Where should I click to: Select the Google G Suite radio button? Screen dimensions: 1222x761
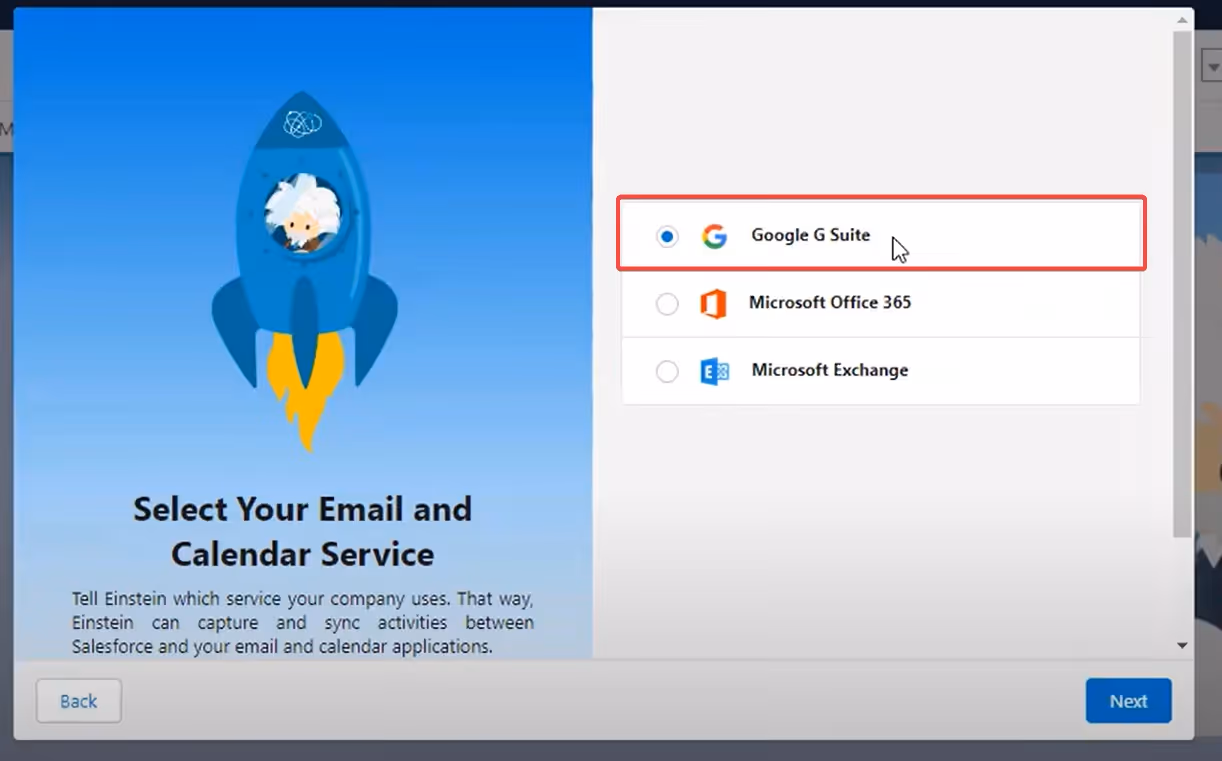click(x=667, y=236)
